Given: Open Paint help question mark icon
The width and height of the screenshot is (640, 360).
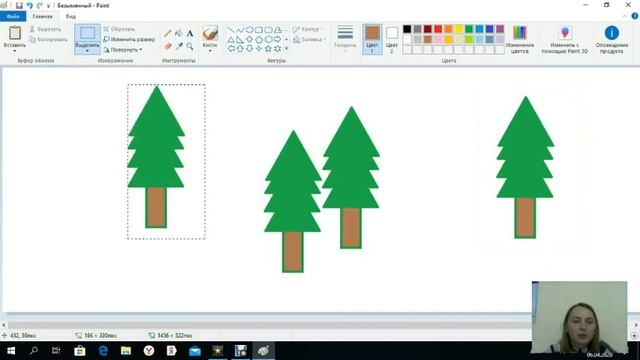Looking at the screenshot, I should (x=635, y=16).
